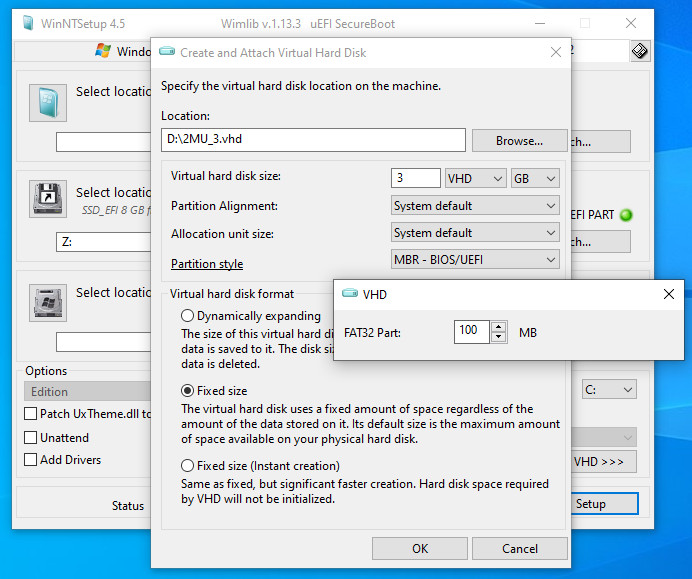The width and height of the screenshot is (692, 579).
Task: Open the Edition dropdown in Options
Action: point(87,391)
